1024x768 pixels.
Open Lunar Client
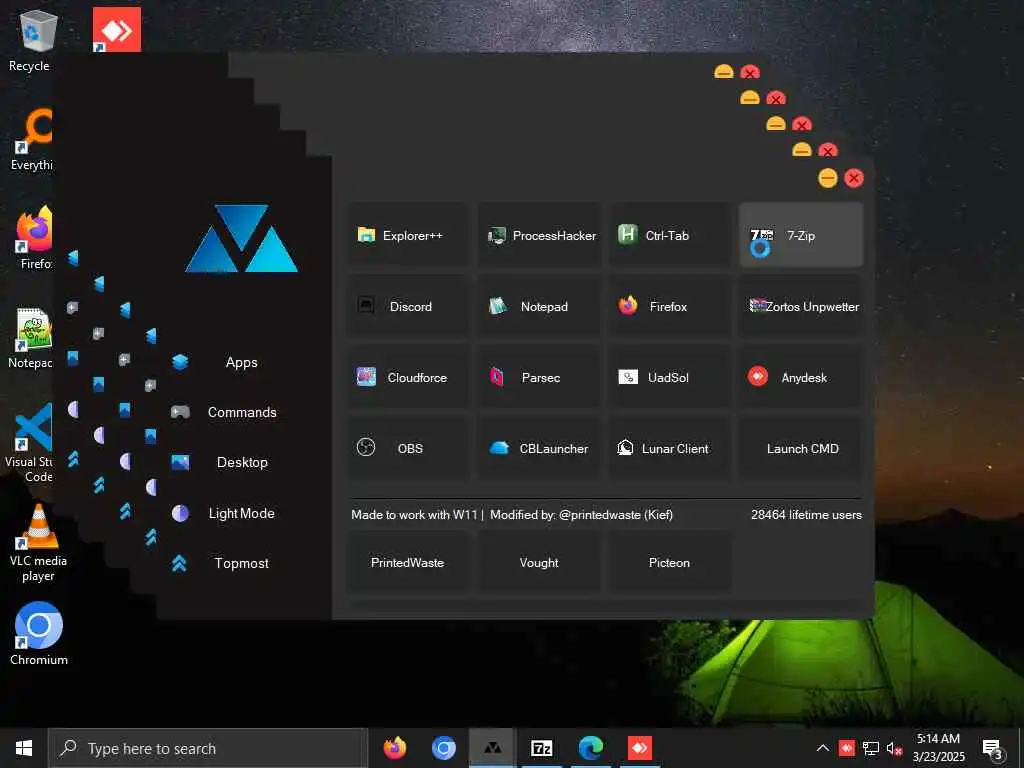(669, 449)
